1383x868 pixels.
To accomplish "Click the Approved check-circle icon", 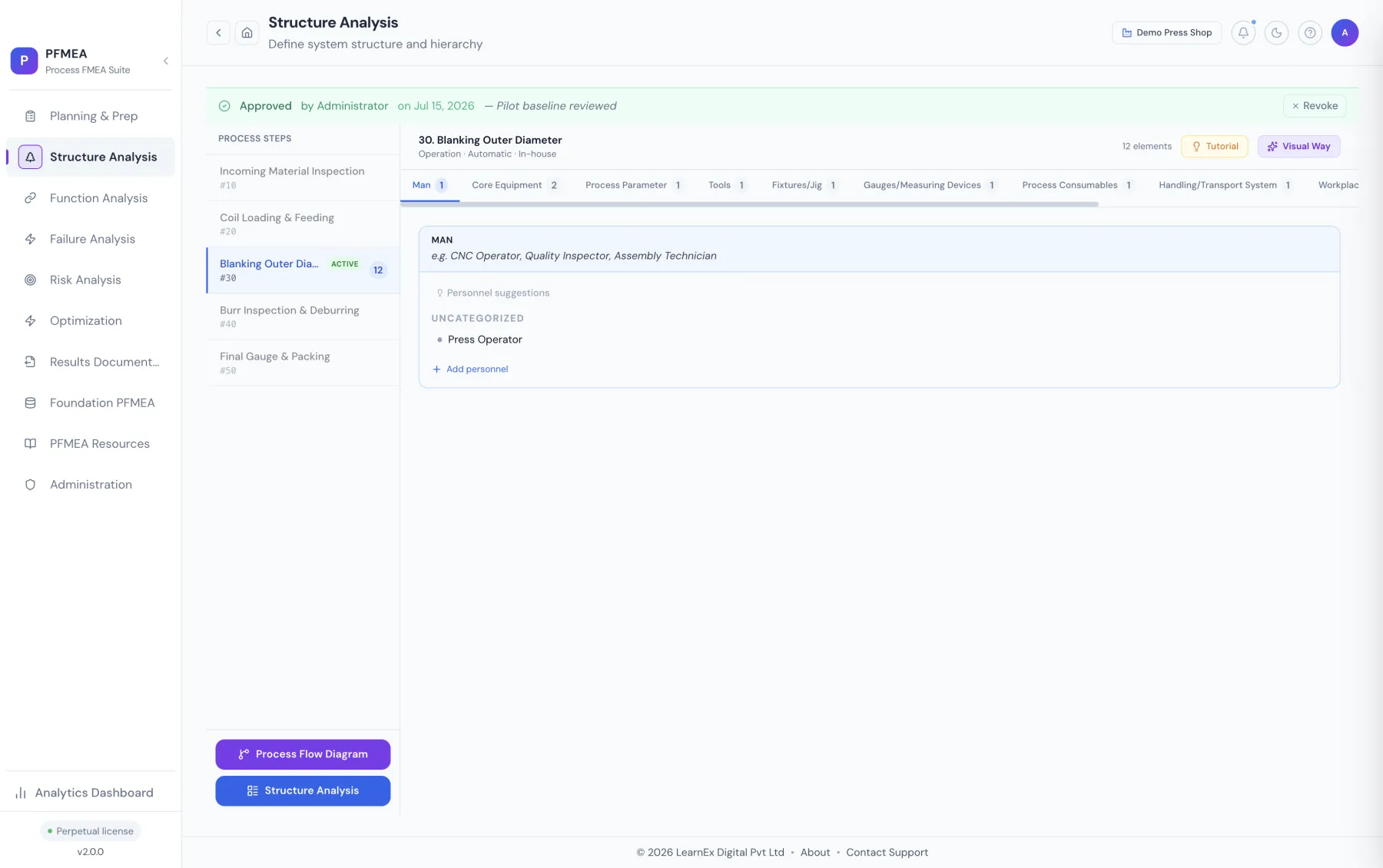I will [224, 106].
